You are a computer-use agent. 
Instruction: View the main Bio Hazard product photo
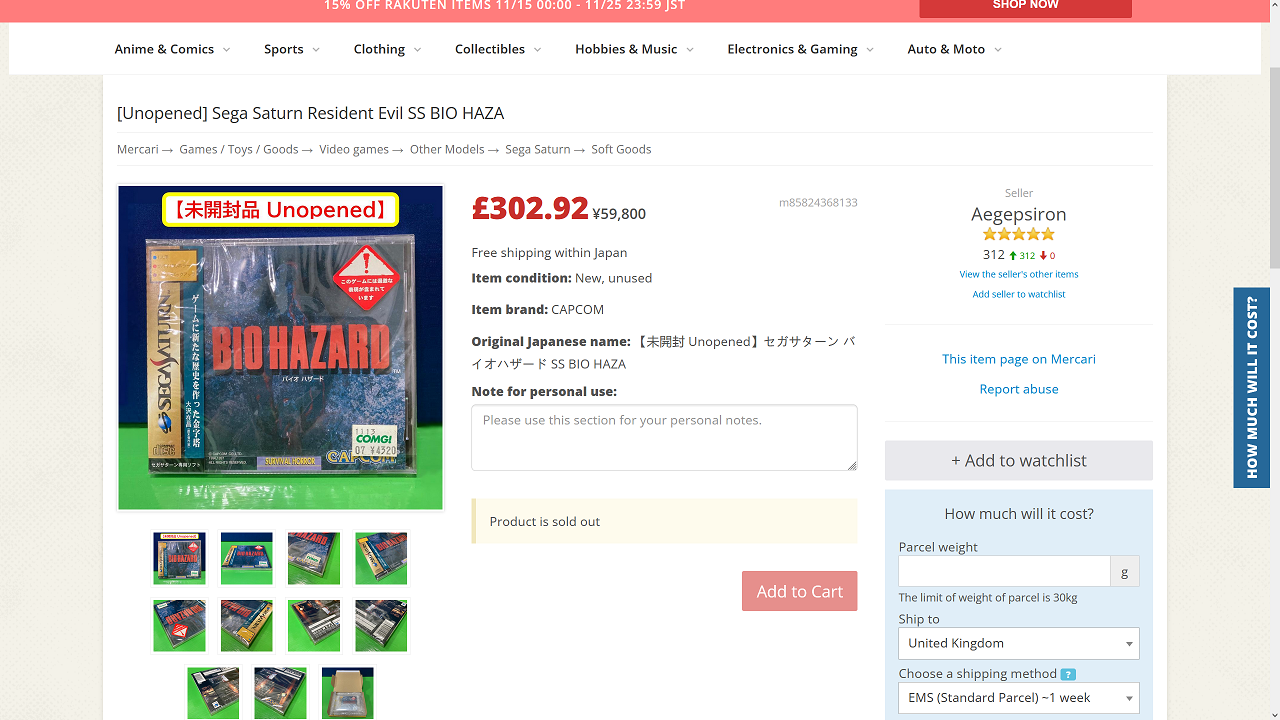click(280, 348)
